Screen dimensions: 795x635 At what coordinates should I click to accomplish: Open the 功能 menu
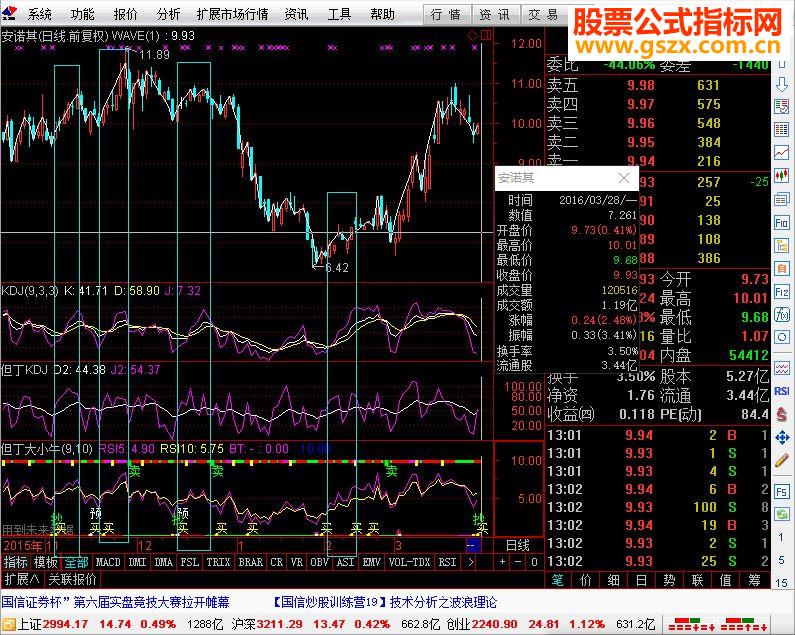(82, 14)
